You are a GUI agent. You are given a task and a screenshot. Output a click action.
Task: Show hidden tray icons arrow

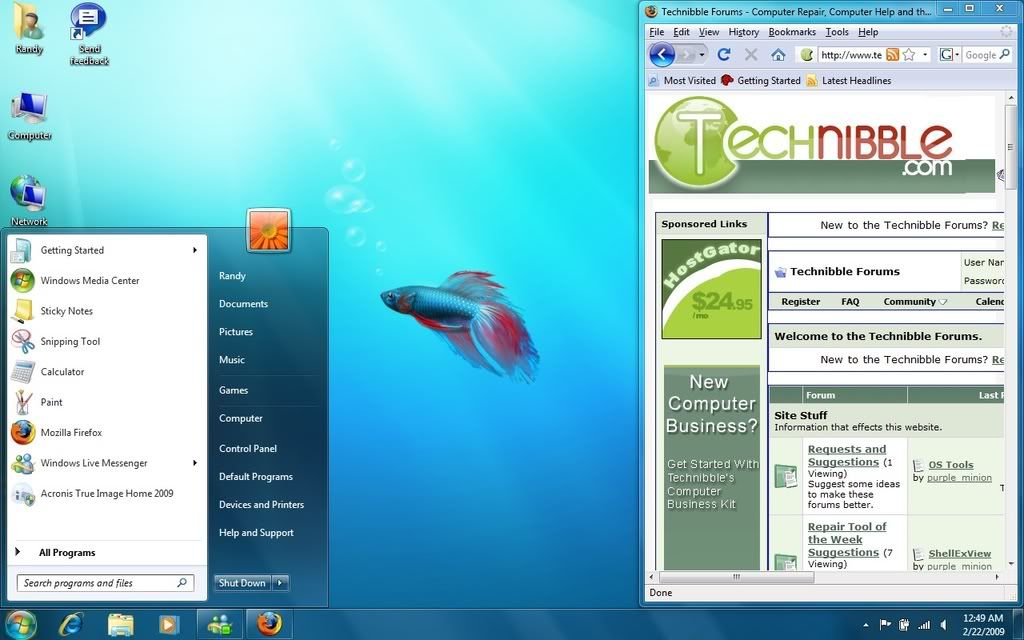(866, 625)
